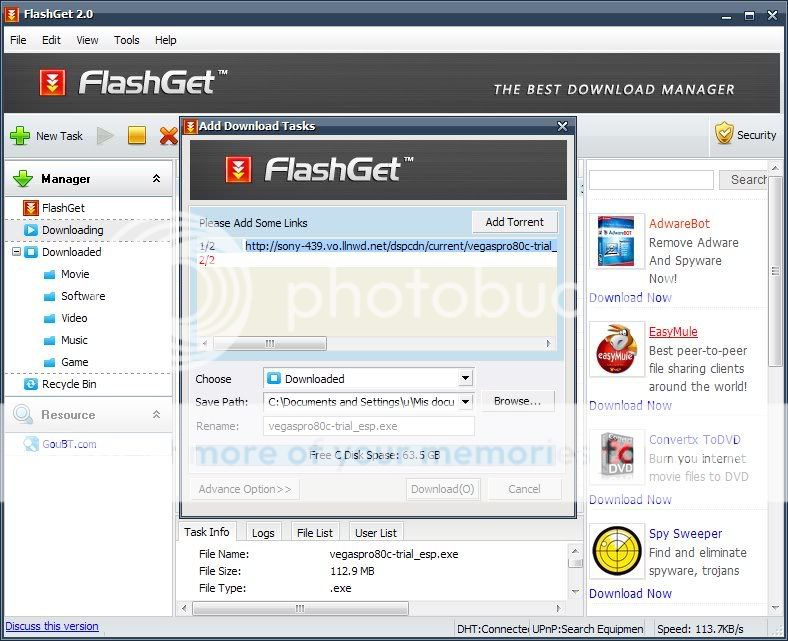Open the Discuss this version link
The width and height of the screenshot is (788, 641).
pyautogui.click(x=52, y=626)
